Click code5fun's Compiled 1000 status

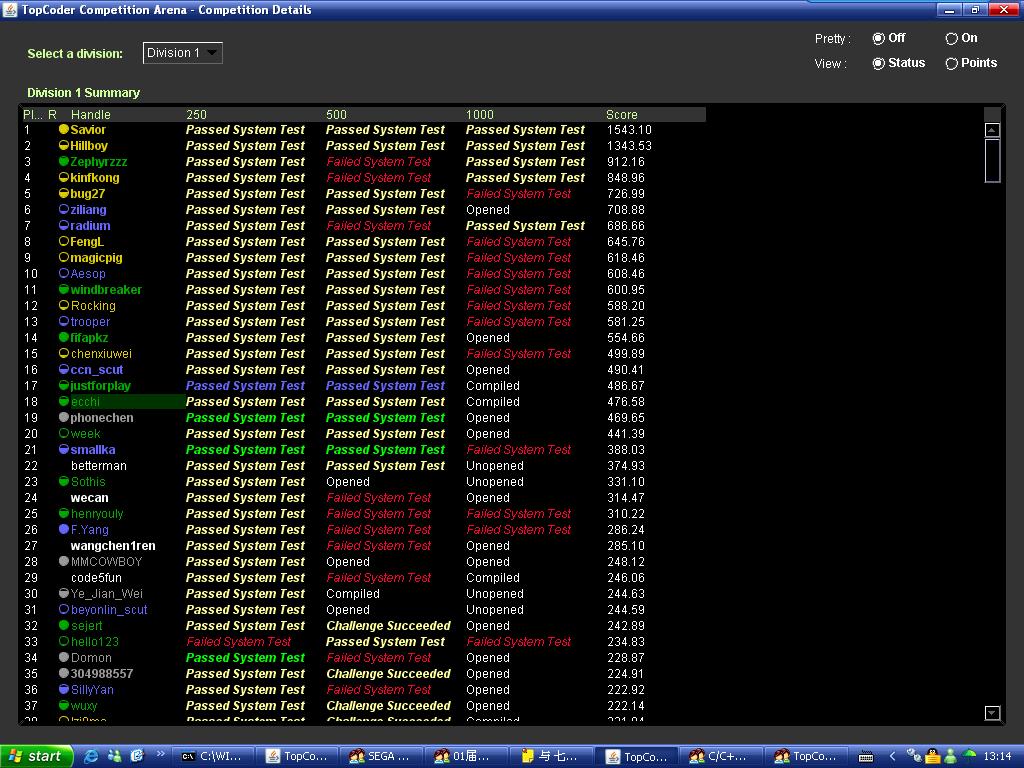point(493,577)
